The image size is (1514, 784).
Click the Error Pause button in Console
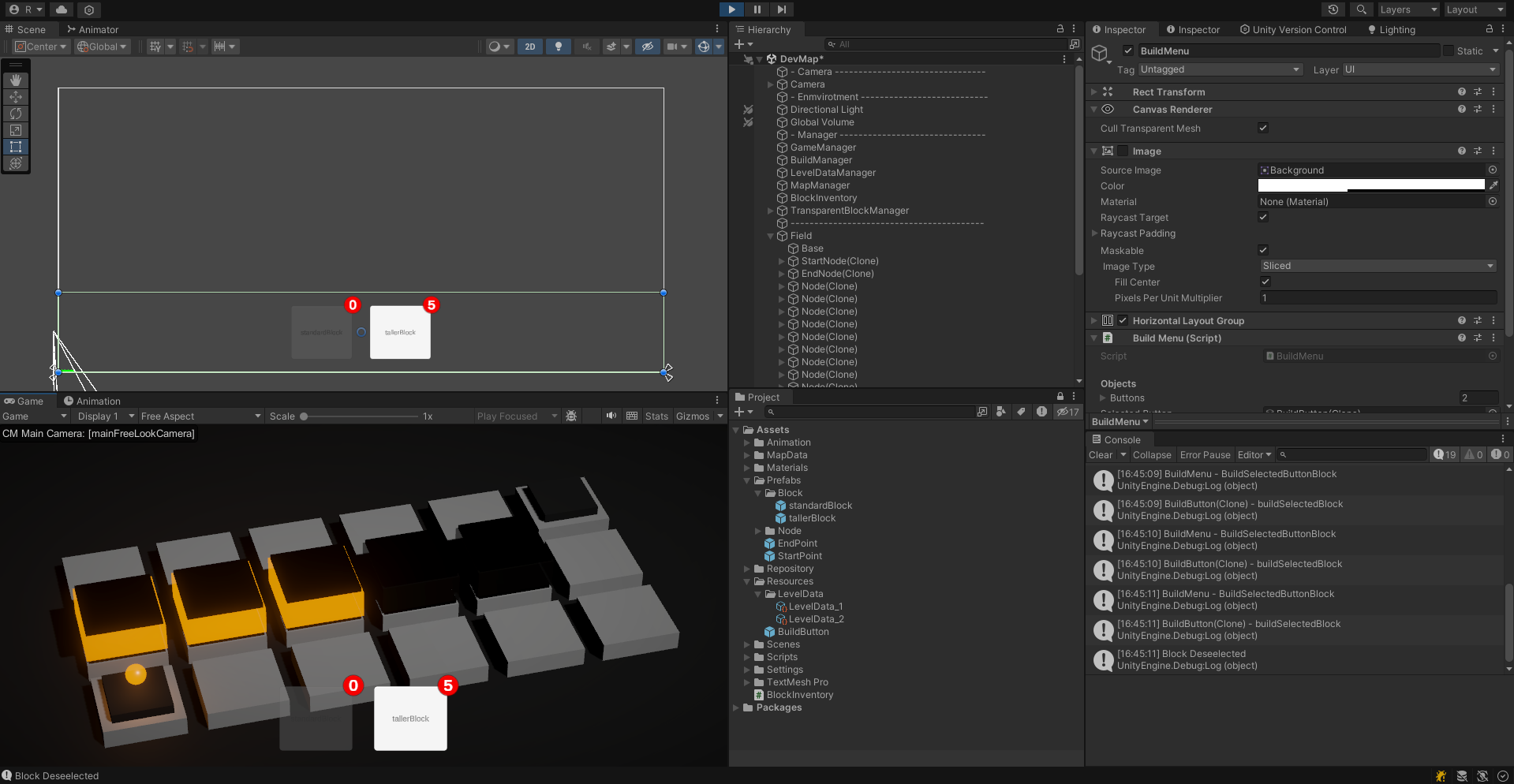[1205, 455]
